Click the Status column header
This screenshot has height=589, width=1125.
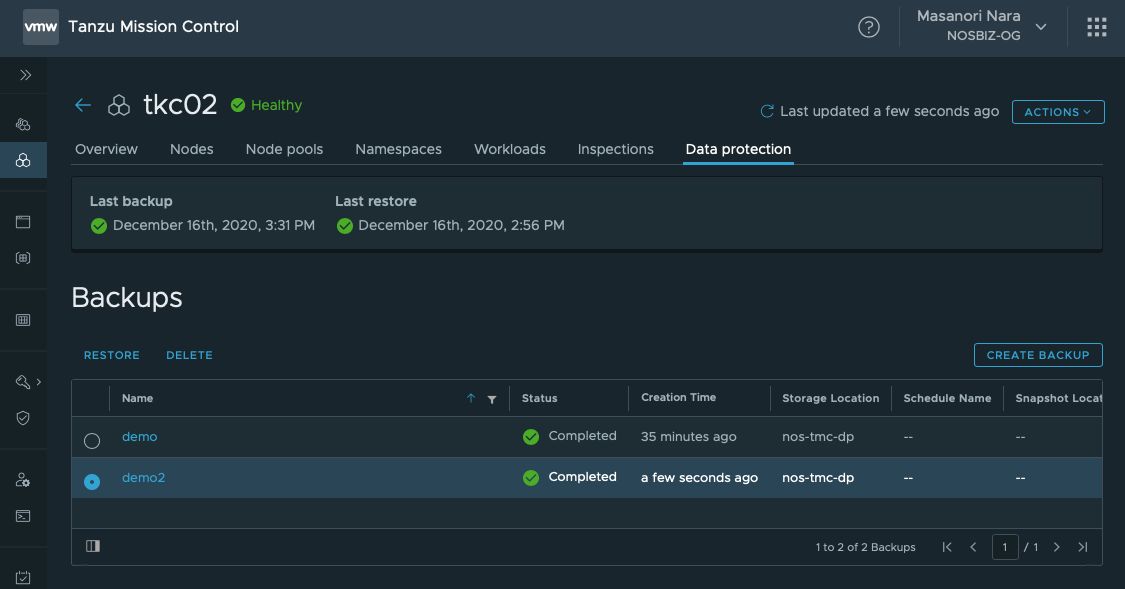[540, 398]
